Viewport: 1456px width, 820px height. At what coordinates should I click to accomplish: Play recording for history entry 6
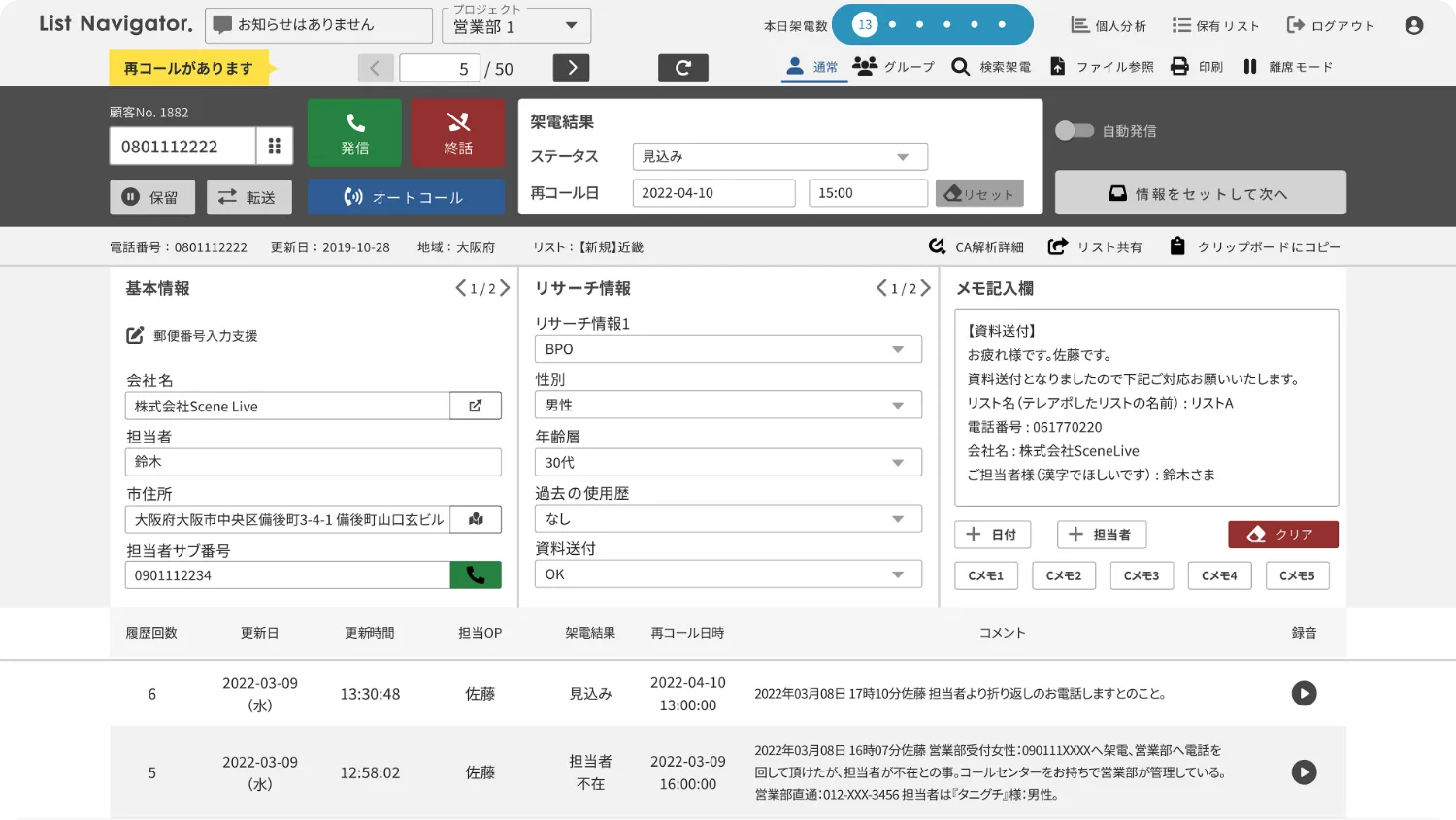(x=1304, y=693)
